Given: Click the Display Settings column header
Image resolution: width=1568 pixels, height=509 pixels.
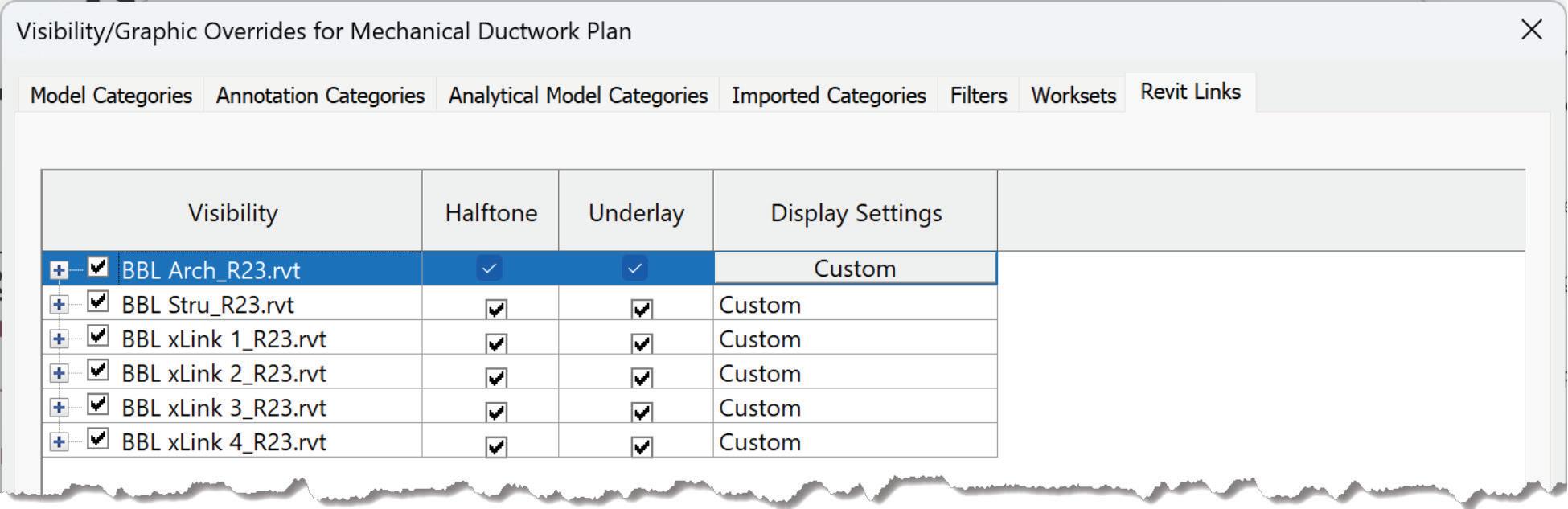Looking at the screenshot, I should pos(856,213).
